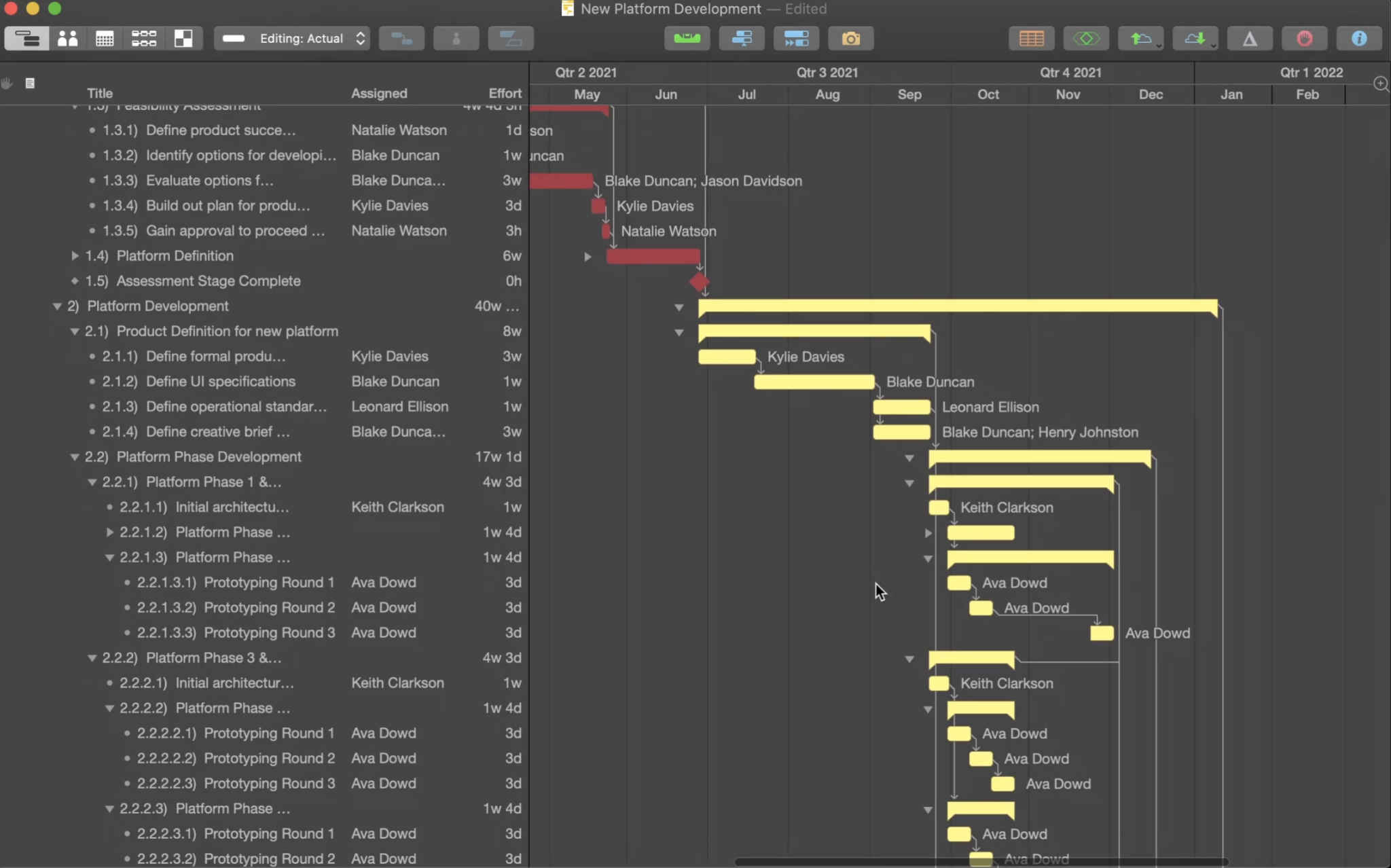
Task: Click the Effort column header
Action: coord(505,93)
